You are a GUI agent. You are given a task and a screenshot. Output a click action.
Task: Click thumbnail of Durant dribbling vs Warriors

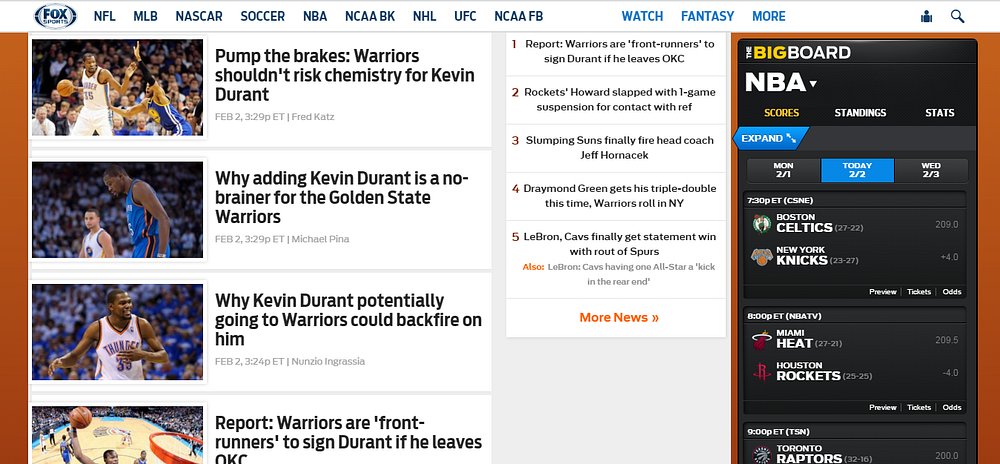[x=117, y=87]
